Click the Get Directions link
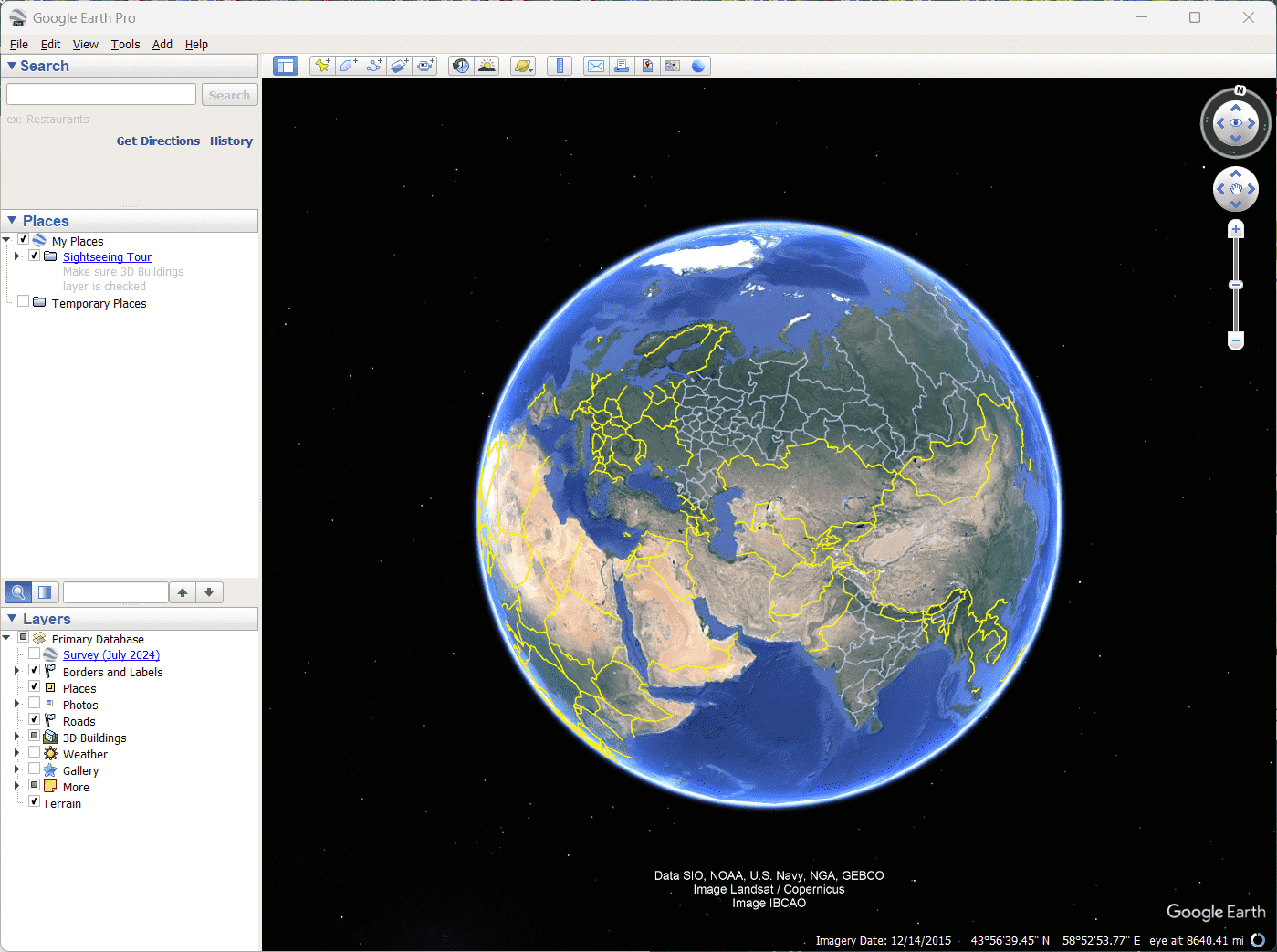1277x952 pixels. pos(158,141)
